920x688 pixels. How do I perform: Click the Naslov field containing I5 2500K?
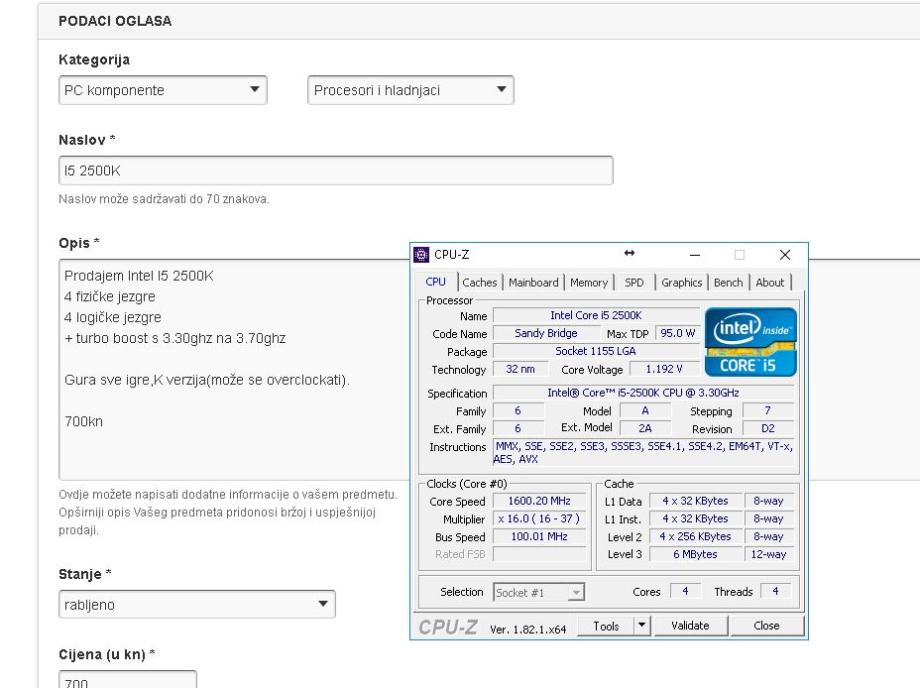[x=335, y=171]
